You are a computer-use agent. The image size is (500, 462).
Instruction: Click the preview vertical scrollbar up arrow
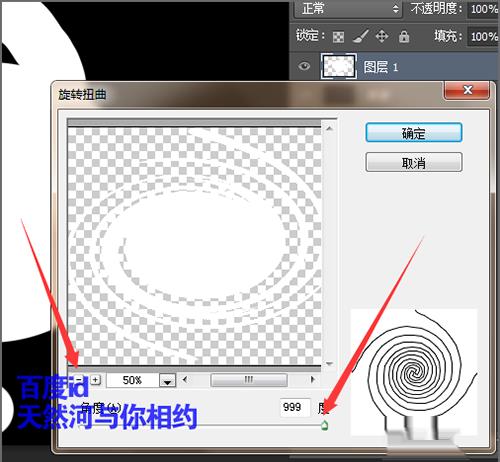tap(329, 128)
